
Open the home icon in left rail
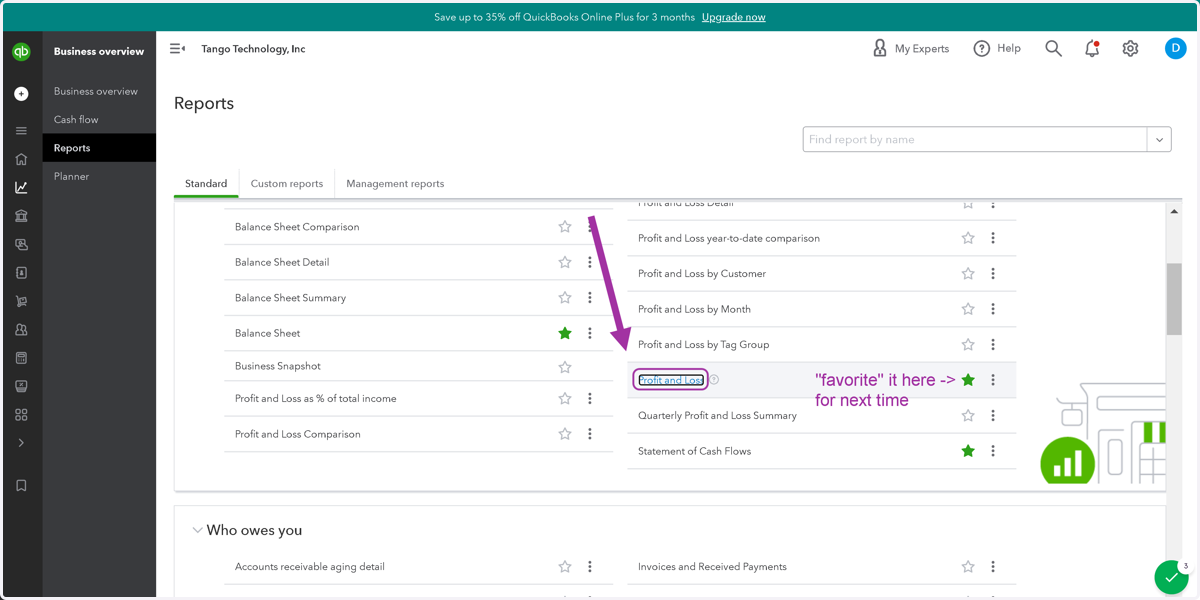click(21, 159)
